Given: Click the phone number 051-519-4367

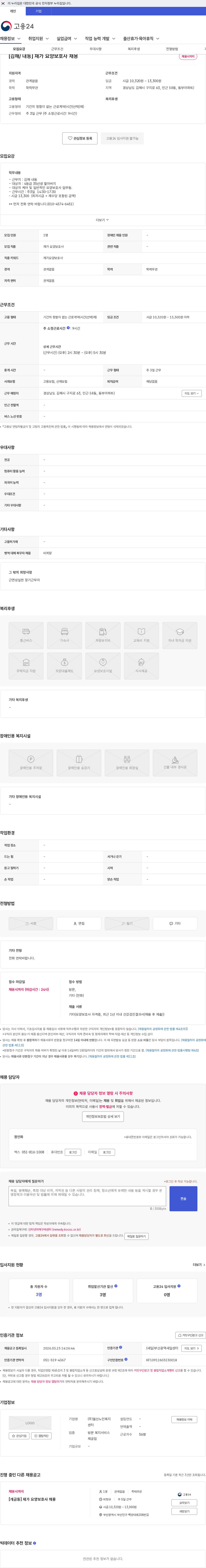Looking at the screenshot, I should tap(54, 1360).
